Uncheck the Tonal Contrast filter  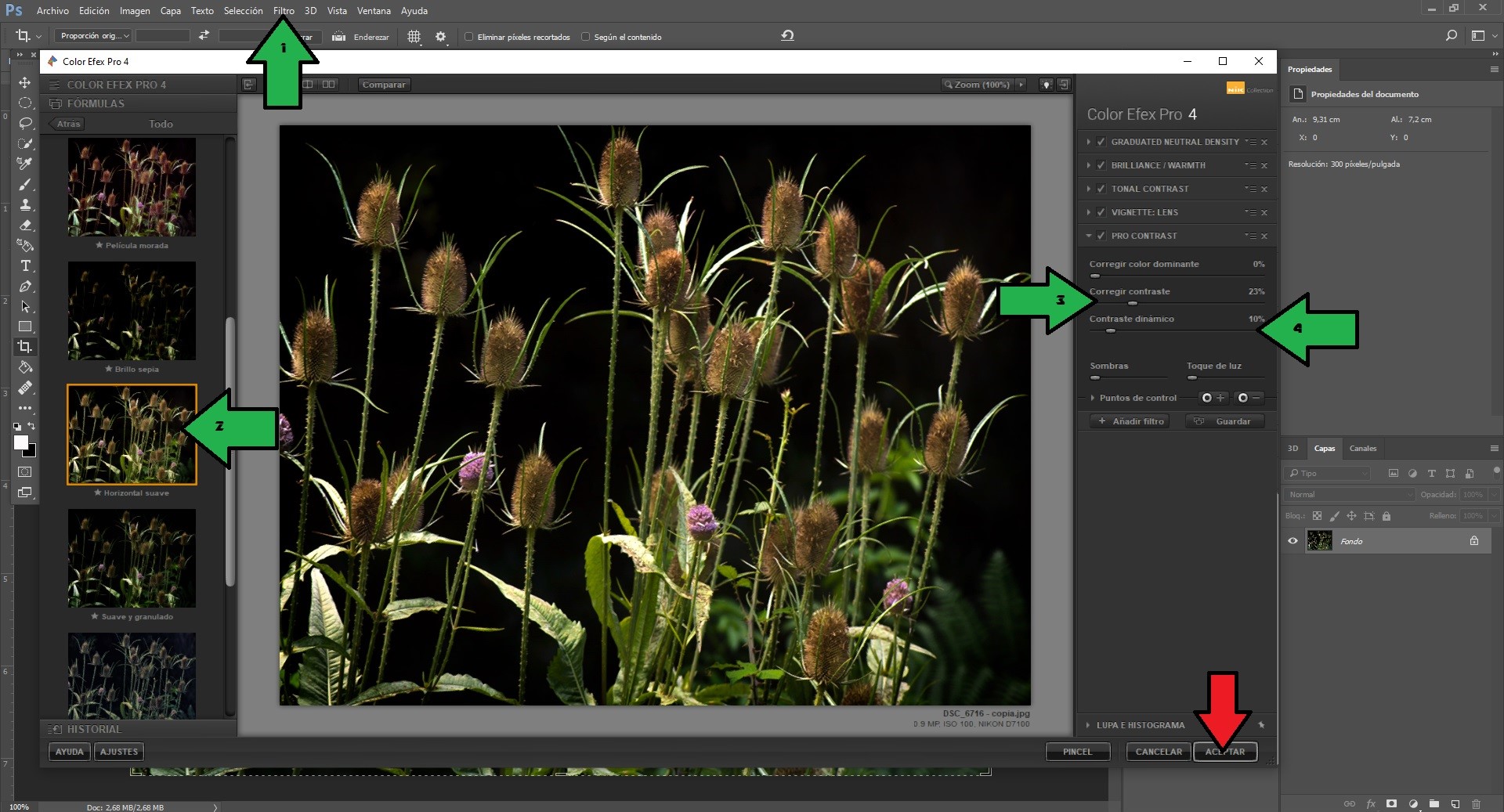[x=1101, y=189]
